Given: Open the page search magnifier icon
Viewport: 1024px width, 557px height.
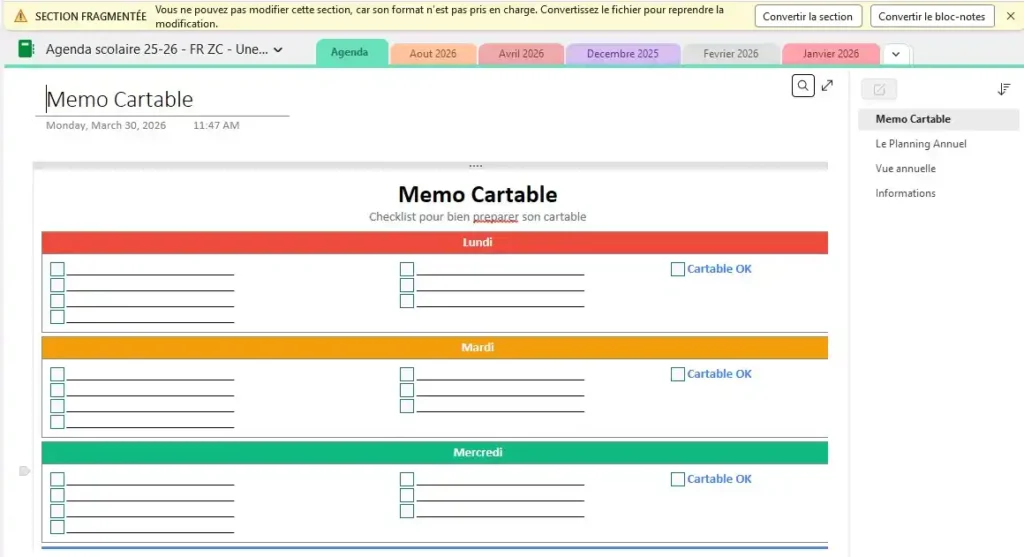Looking at the screenshot, I should 803,86.
